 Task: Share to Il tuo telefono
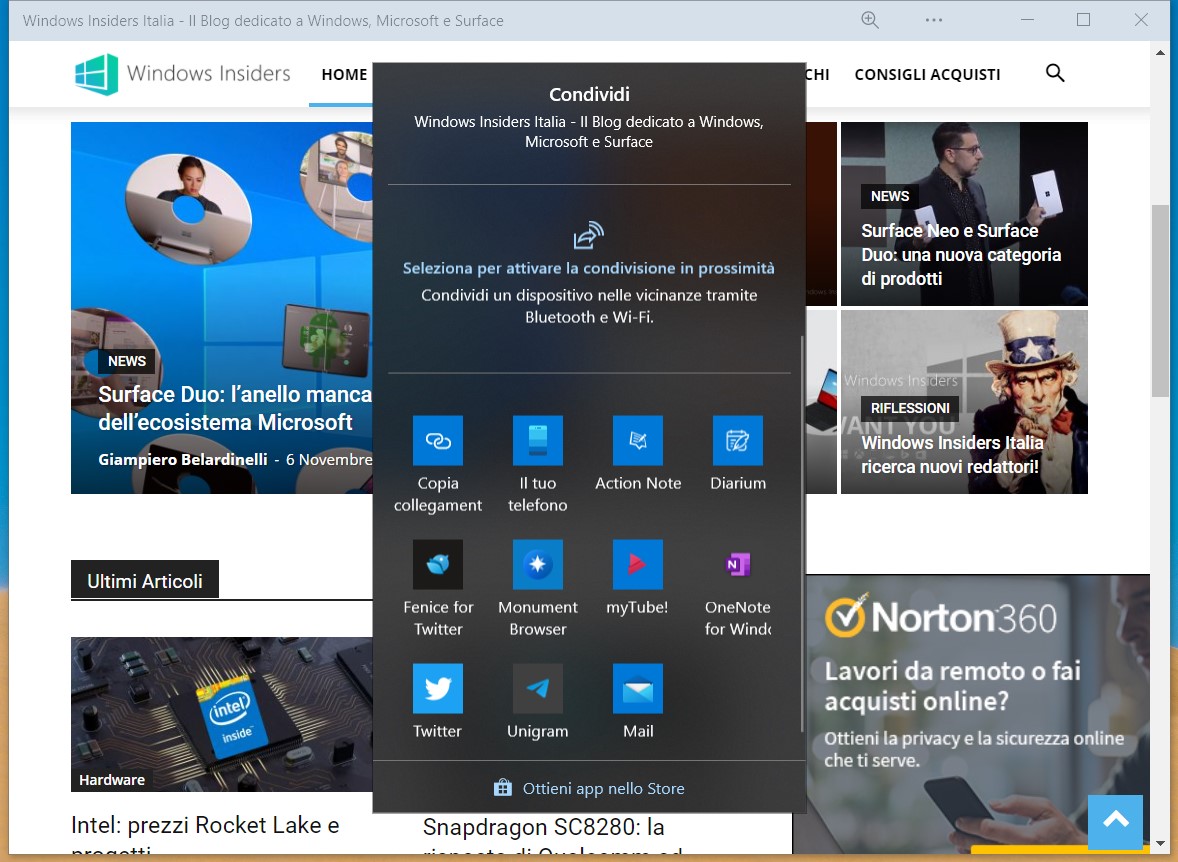coord(537,440)
